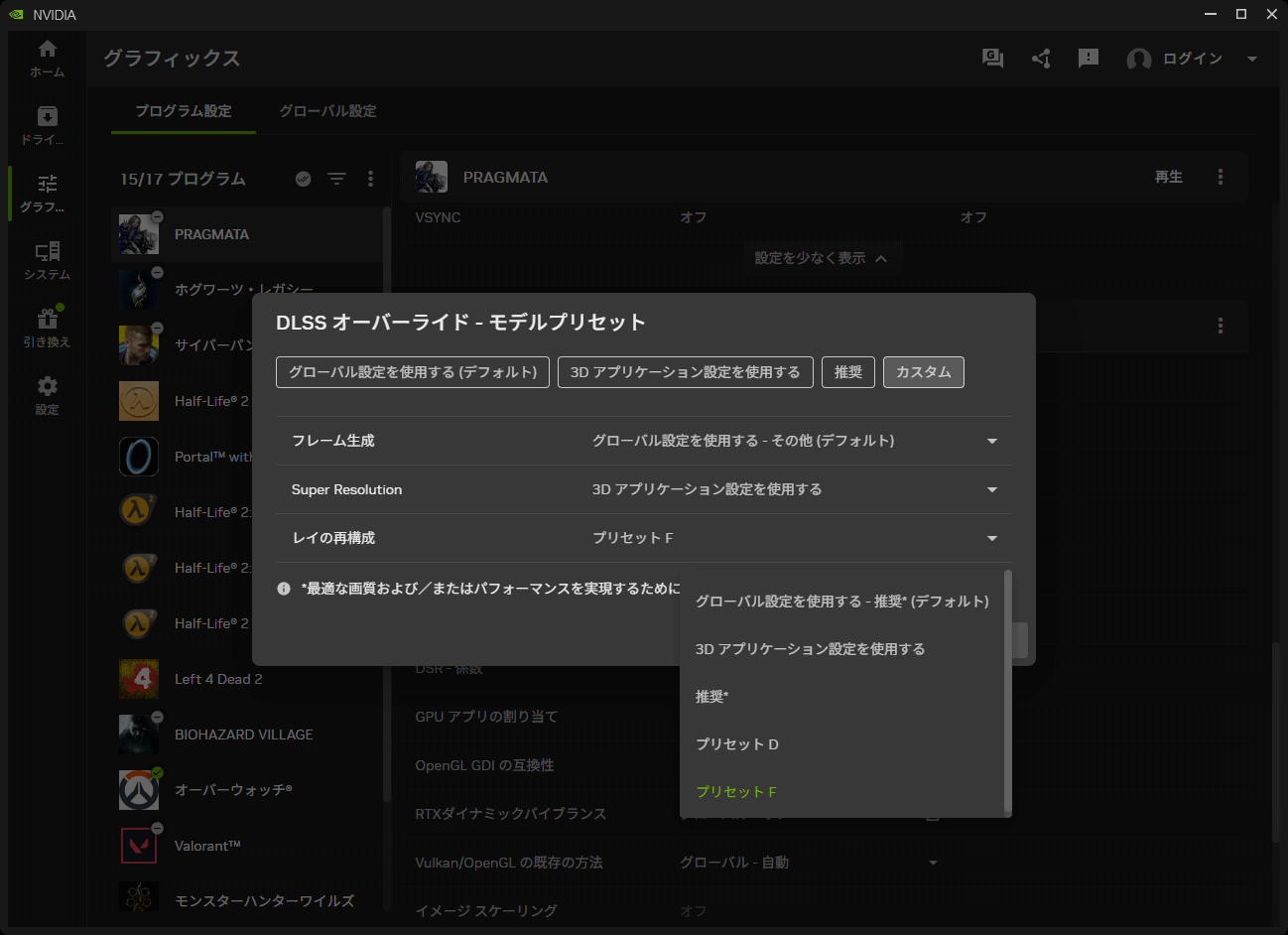Open the three-dot menu in the program list header

(371, 179)
